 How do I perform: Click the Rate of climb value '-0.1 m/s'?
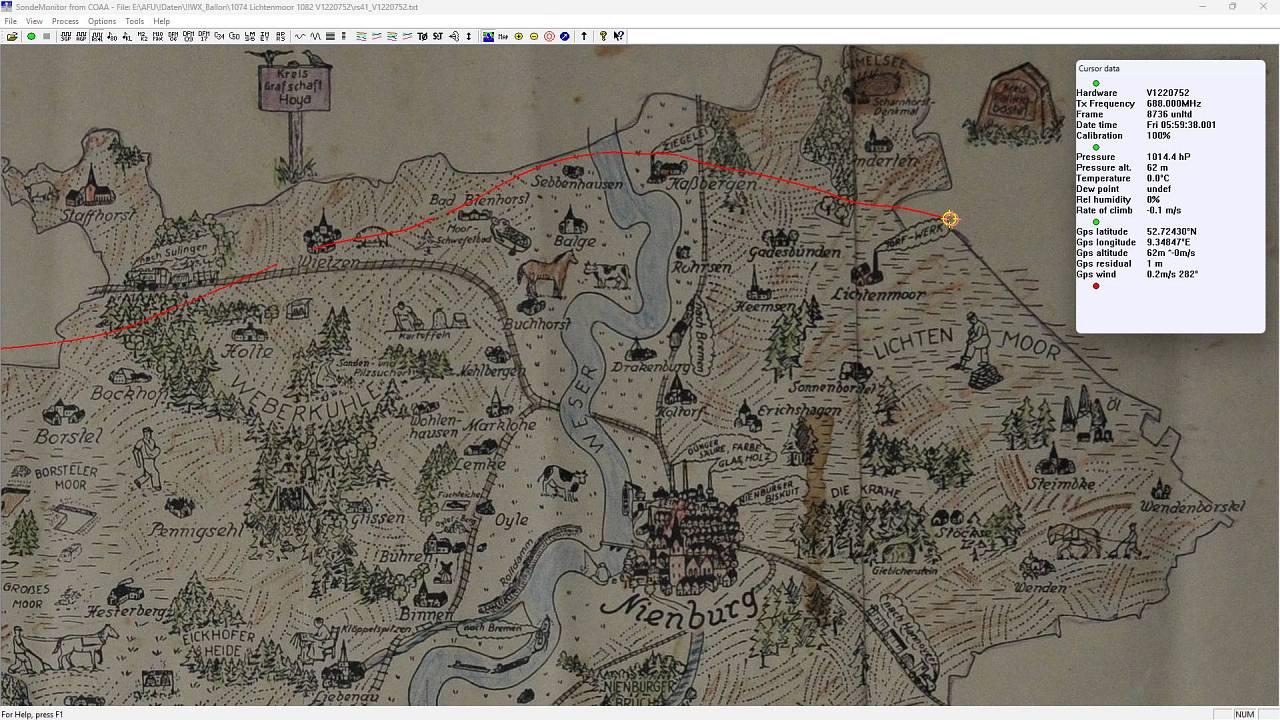click(x=1164, y=210)
